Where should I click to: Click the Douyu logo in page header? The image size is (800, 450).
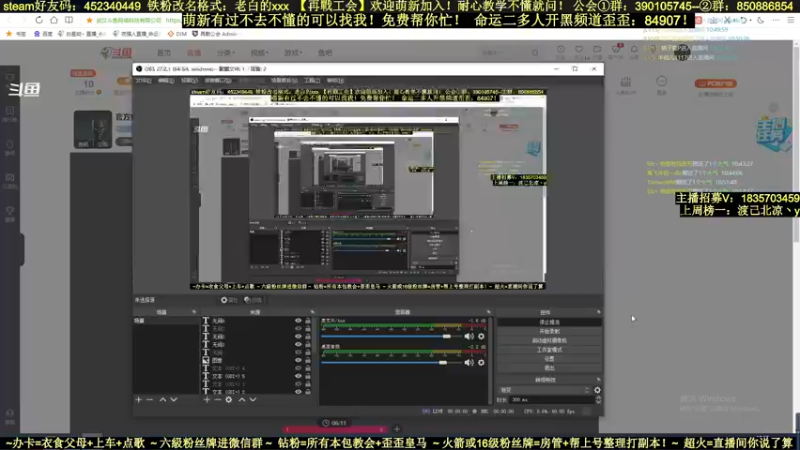point(116,53)
